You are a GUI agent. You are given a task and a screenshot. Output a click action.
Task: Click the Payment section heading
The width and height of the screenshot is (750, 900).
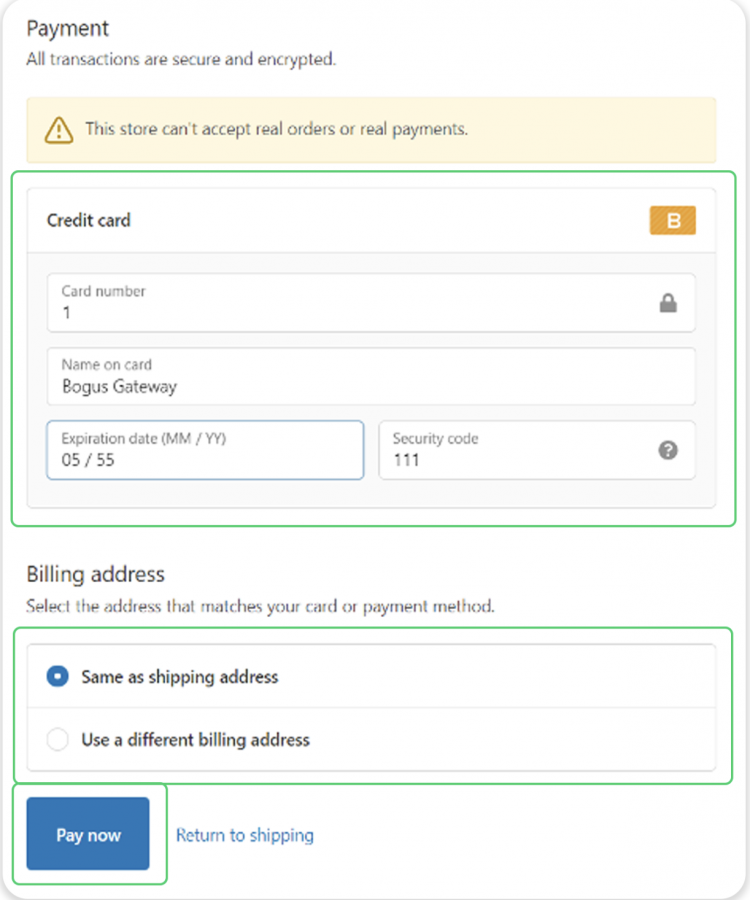click(x=68, y=29)
